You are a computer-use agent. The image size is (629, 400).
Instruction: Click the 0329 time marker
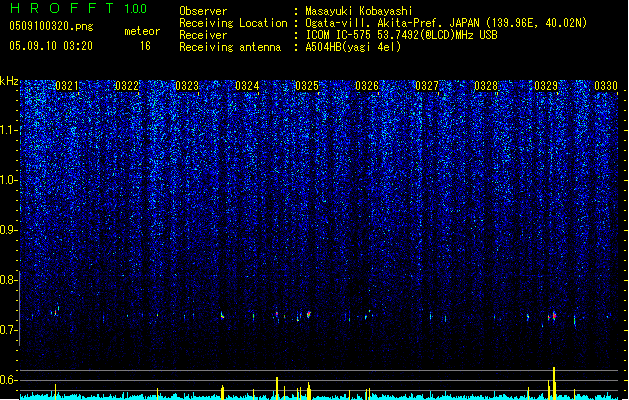546,86
